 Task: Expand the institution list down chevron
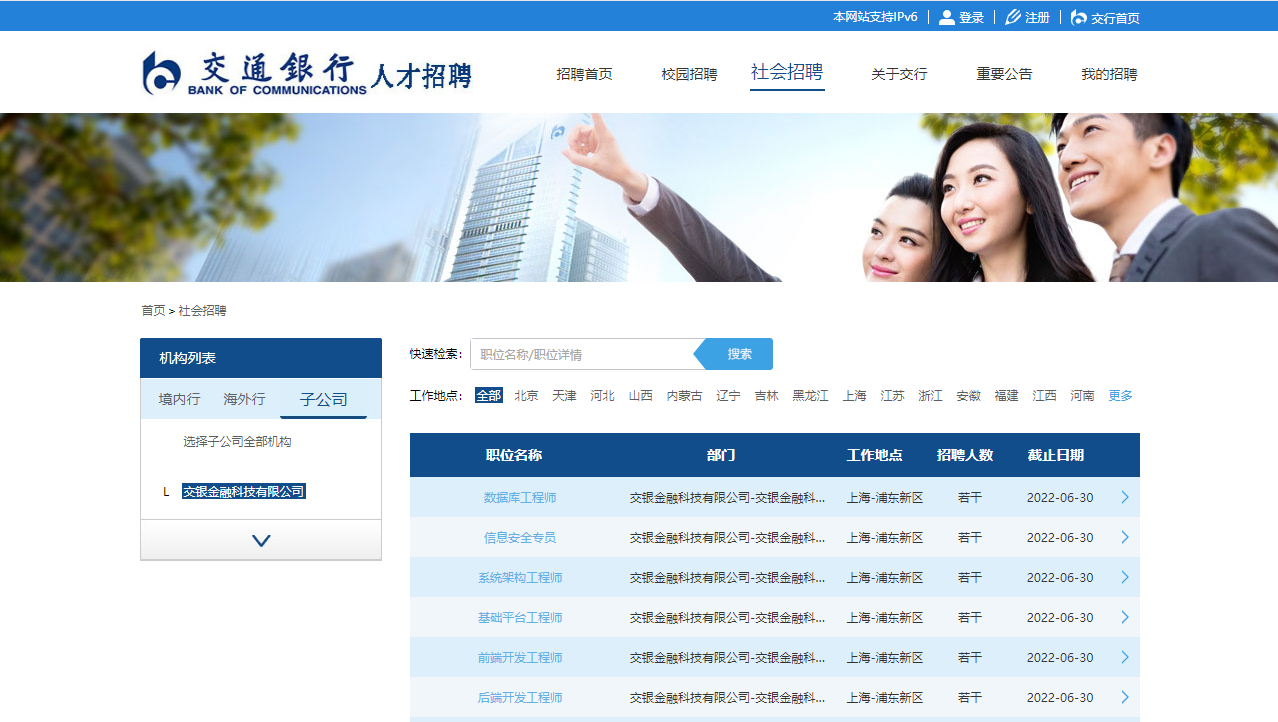(261, 540)
